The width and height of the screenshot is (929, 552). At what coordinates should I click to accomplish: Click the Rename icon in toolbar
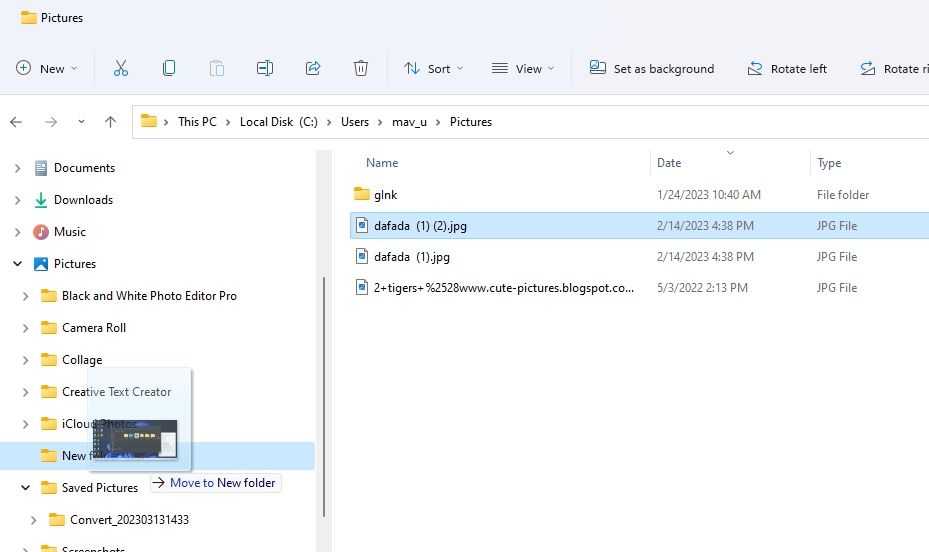[265, 68]
